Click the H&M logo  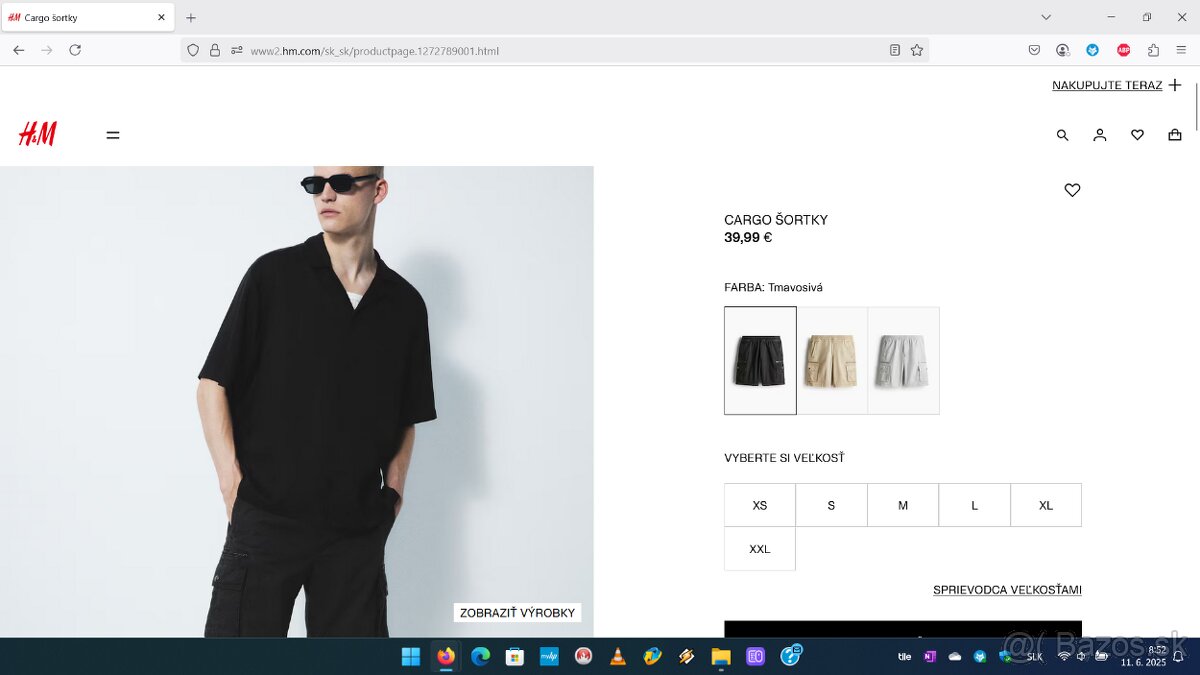click(38, 134)
